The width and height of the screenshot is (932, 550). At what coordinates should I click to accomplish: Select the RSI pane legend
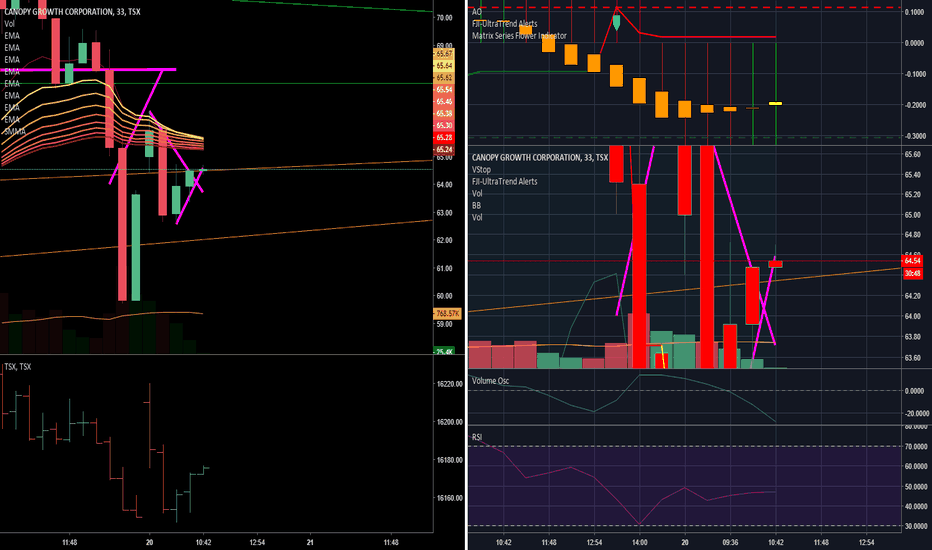pos(477,437)
